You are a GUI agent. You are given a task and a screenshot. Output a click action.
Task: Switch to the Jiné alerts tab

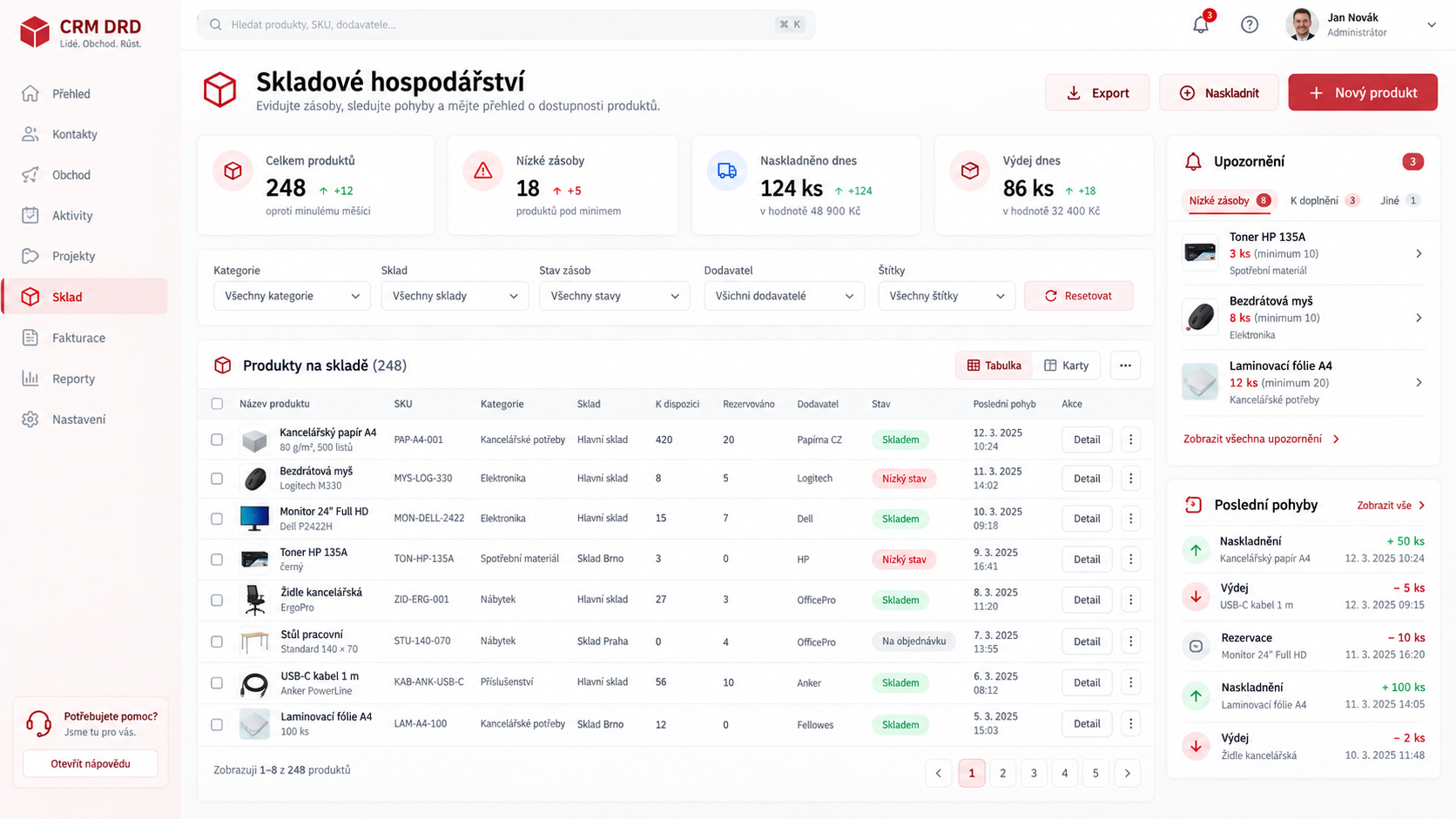(x=1399, y=200)
